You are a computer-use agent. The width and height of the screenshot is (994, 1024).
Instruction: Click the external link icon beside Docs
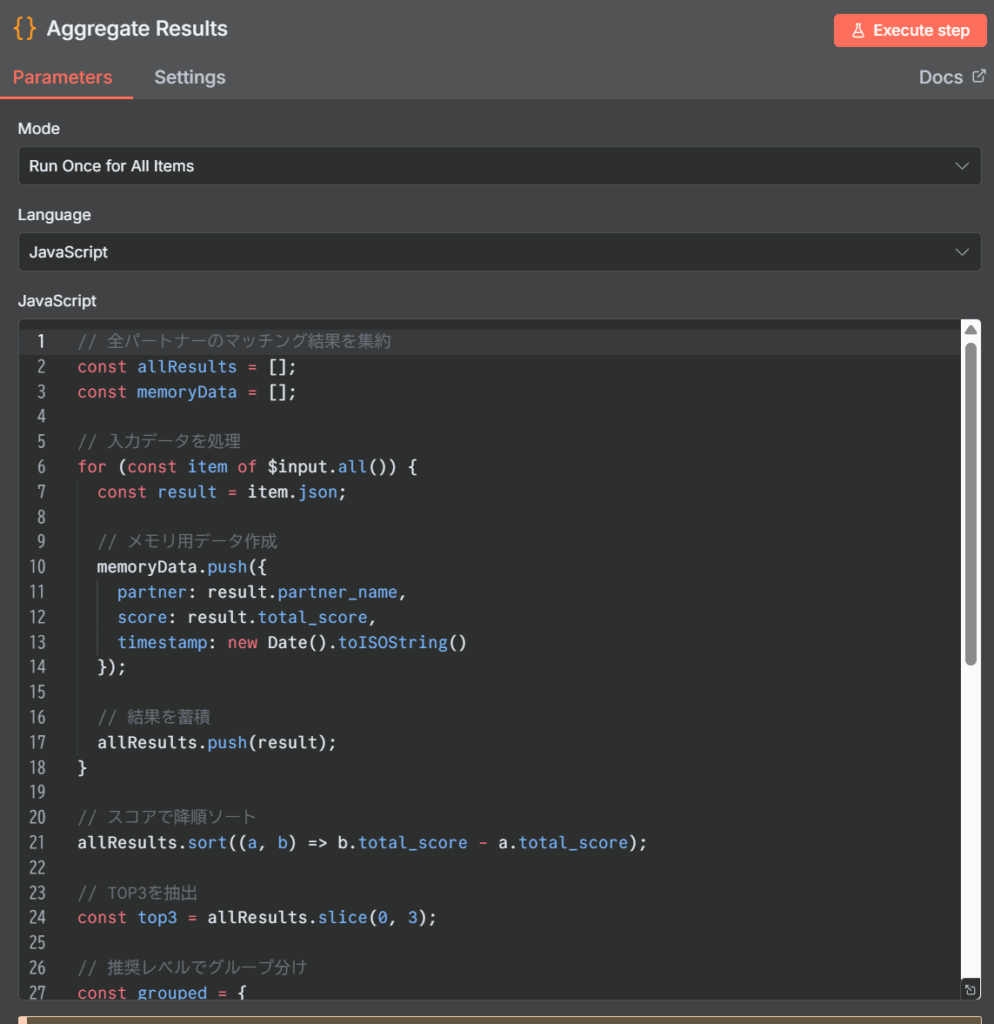click(x=979, y=77)
